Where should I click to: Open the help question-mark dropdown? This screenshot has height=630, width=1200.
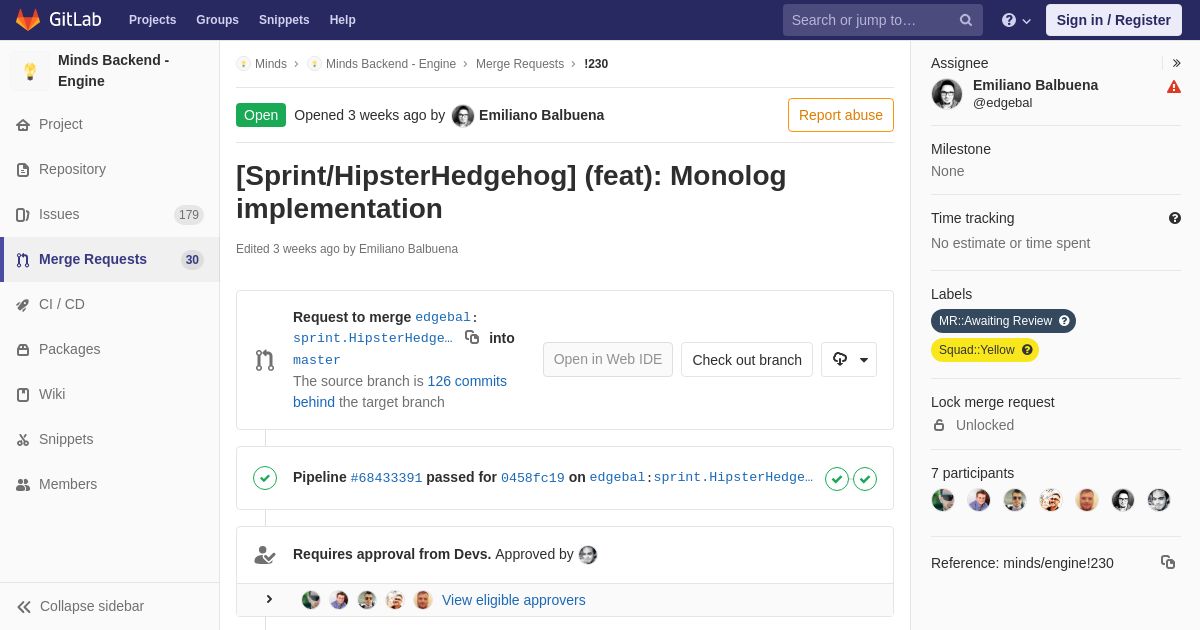pos(1016,20)
